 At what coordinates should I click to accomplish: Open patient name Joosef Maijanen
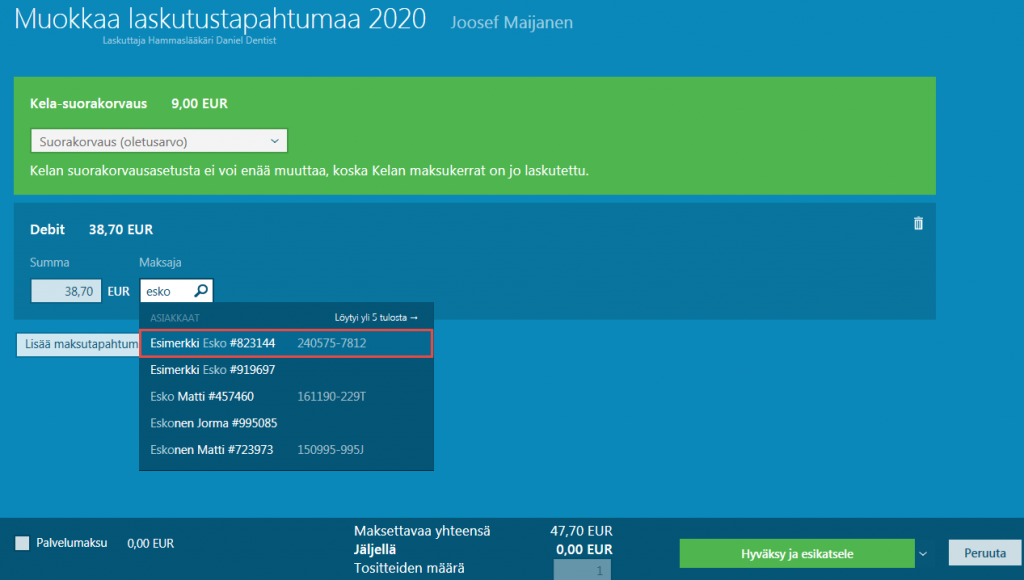512,22
